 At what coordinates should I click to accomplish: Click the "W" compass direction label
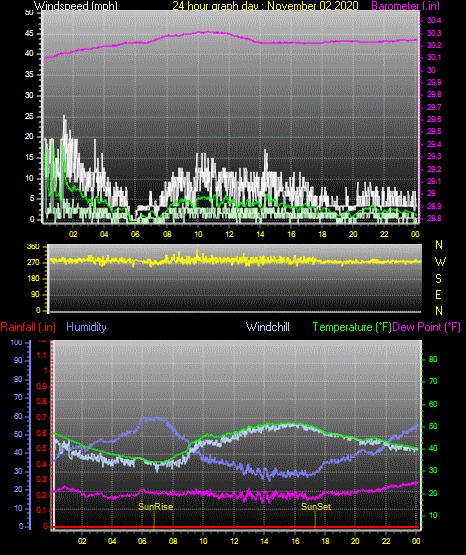pos(440,262)
